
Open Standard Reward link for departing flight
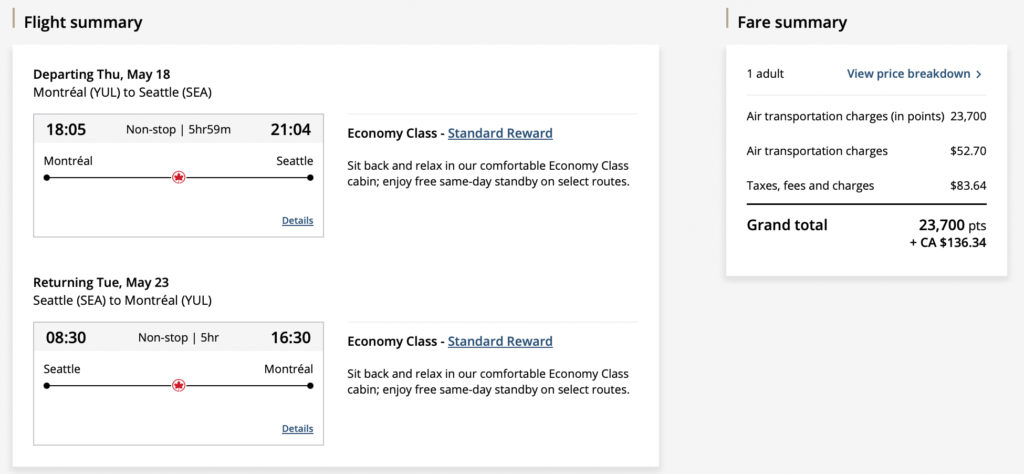tap(500, 133)
